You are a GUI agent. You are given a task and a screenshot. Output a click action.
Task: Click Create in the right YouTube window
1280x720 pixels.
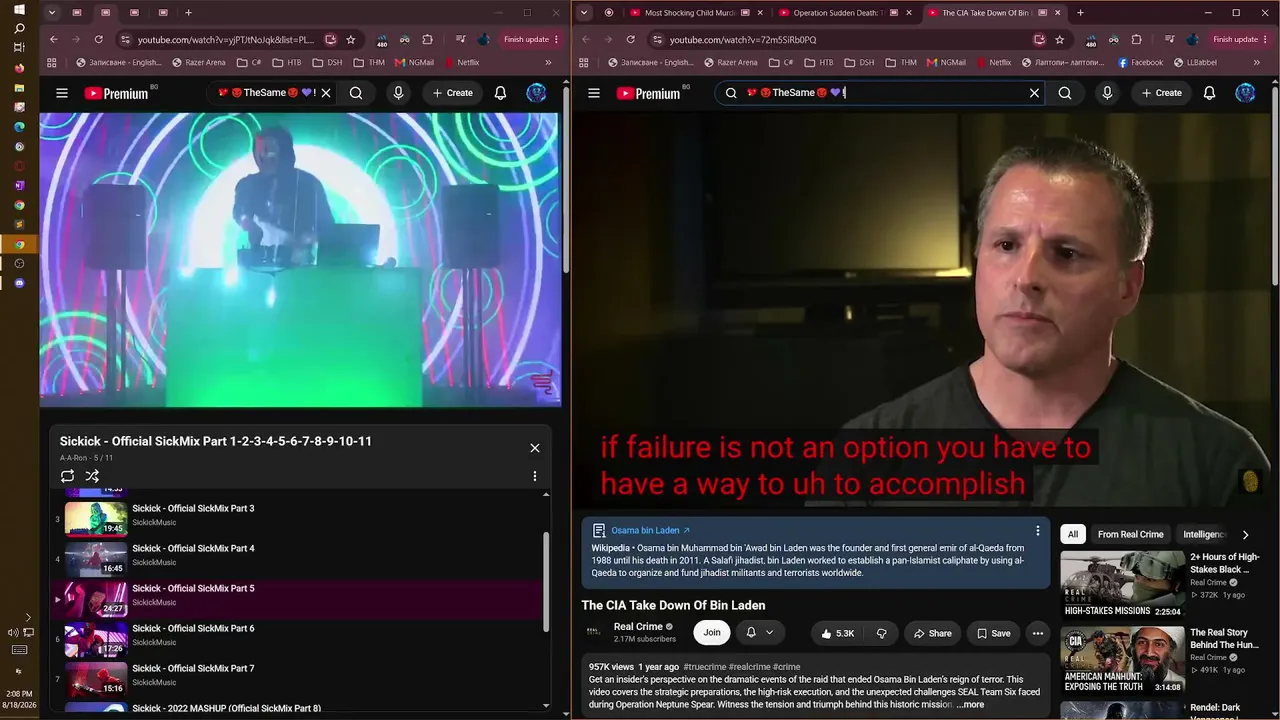point(1162,93)
